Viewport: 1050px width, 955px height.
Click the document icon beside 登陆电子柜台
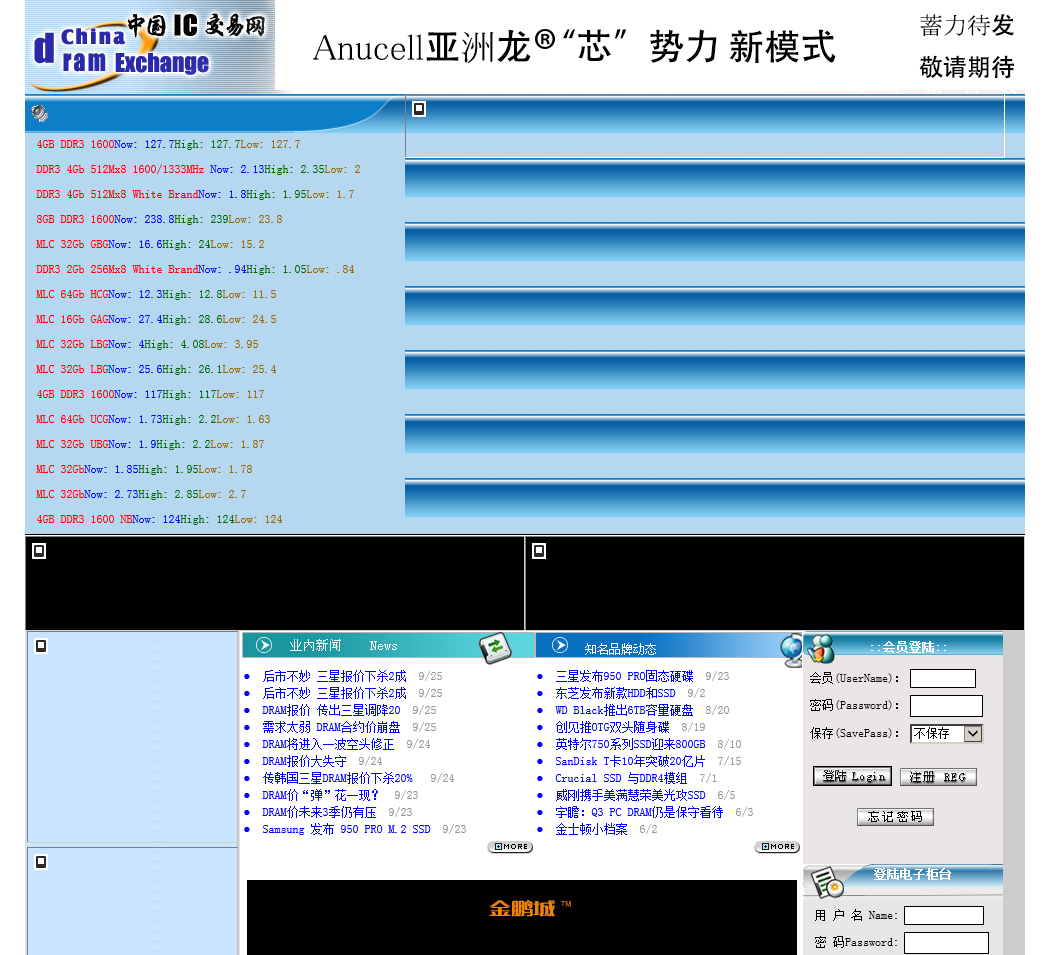pos(826,881)
